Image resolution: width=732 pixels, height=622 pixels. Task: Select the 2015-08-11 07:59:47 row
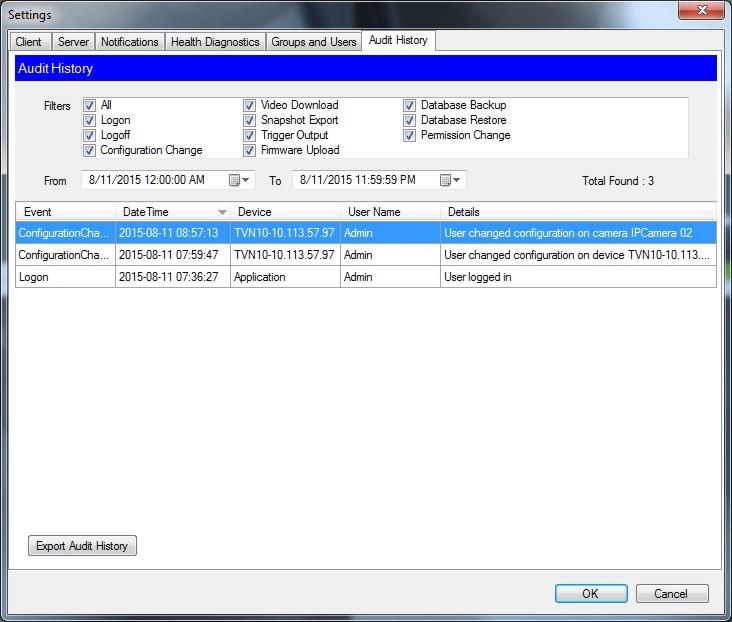click(x=366, y=255)
